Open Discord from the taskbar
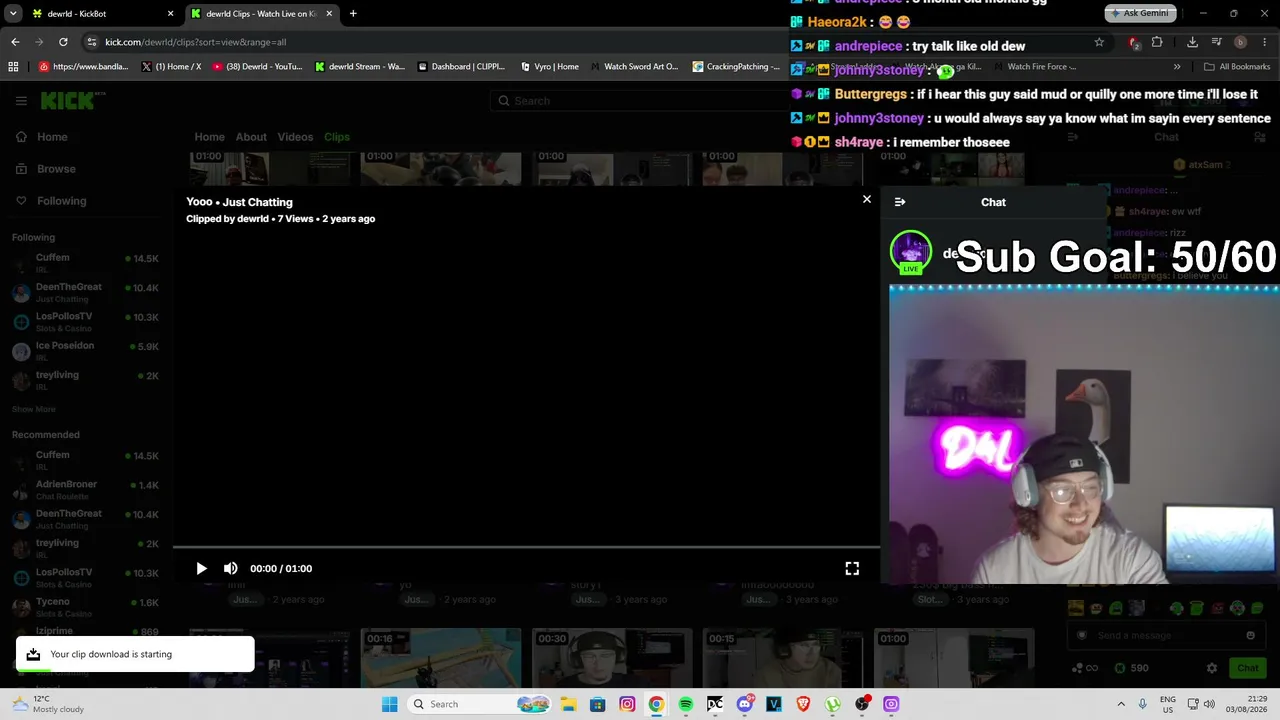Image resolution: width=1280 pixels, height=720 pixels. pos(745,704)
